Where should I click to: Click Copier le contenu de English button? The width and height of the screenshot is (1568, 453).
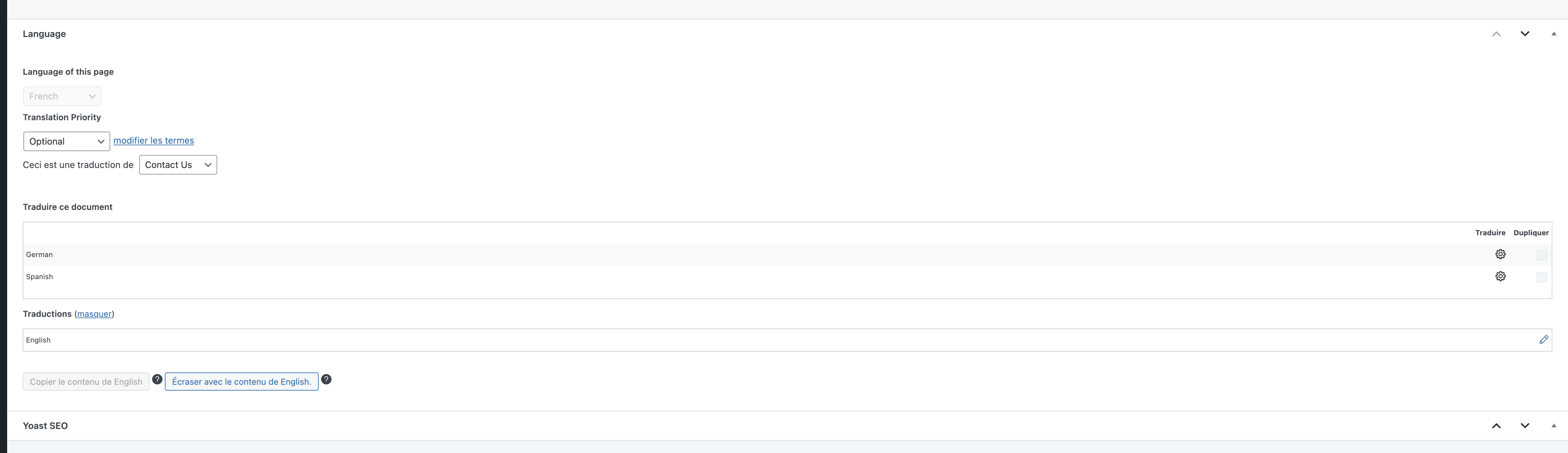pos(86,382)
